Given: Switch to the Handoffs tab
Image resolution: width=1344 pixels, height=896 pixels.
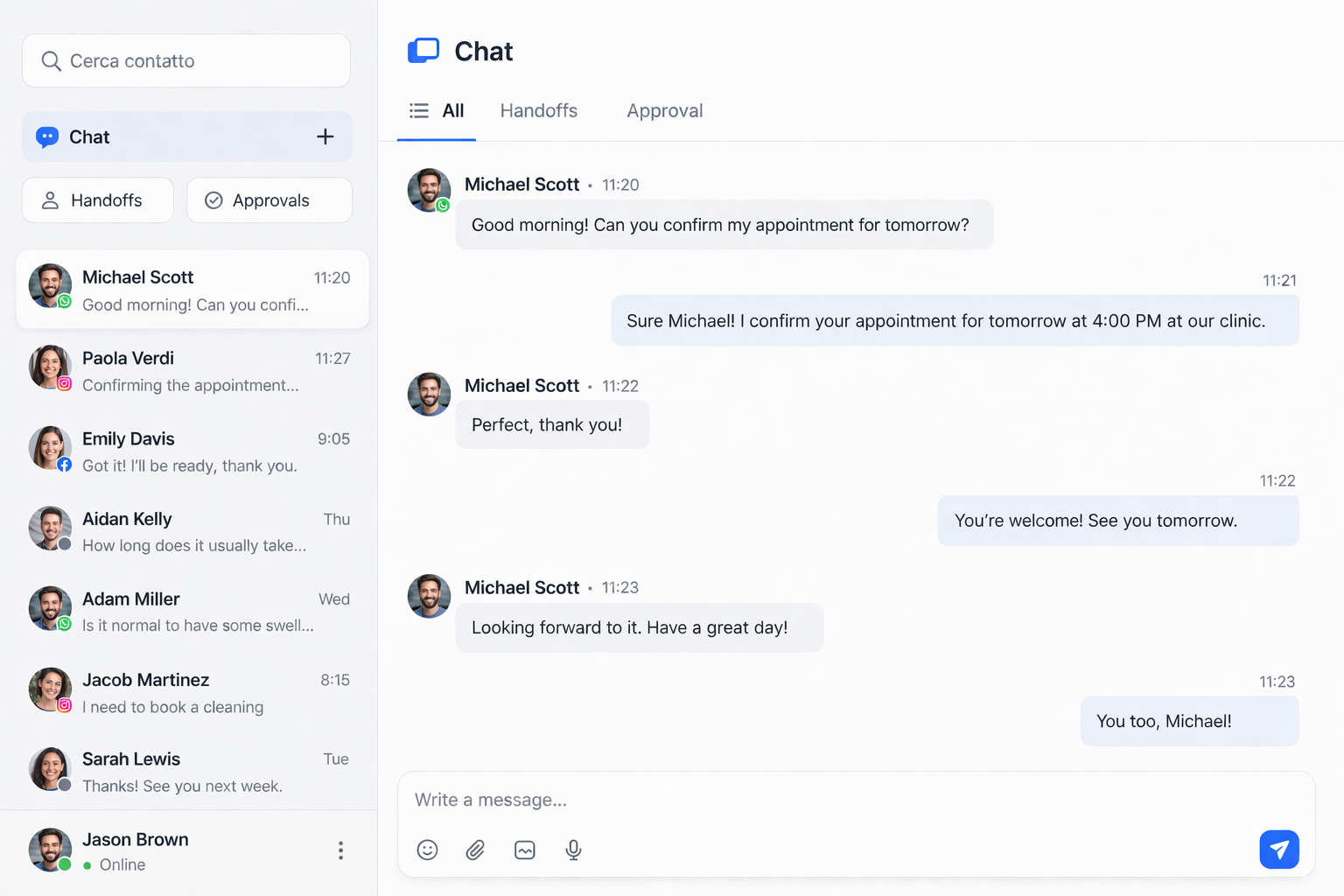Looking at the screenshot, I should pyautogui.click(x=539, y=110).
